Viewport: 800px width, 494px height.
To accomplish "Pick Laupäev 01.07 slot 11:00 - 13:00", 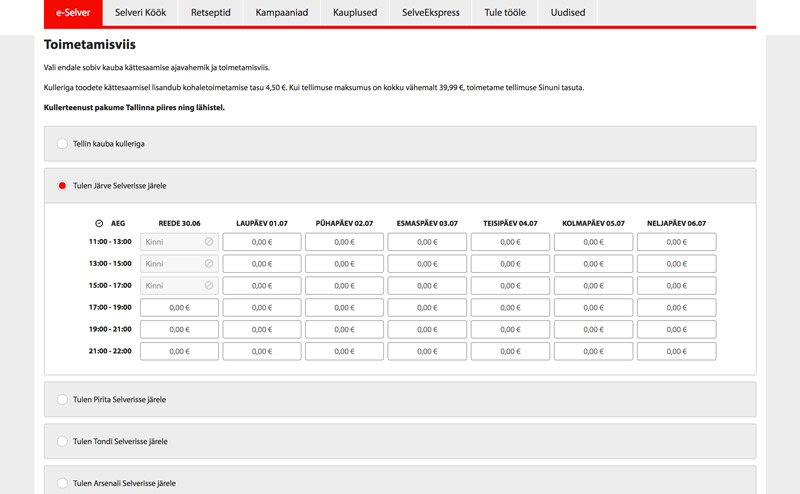I will (x=262, y=242).
